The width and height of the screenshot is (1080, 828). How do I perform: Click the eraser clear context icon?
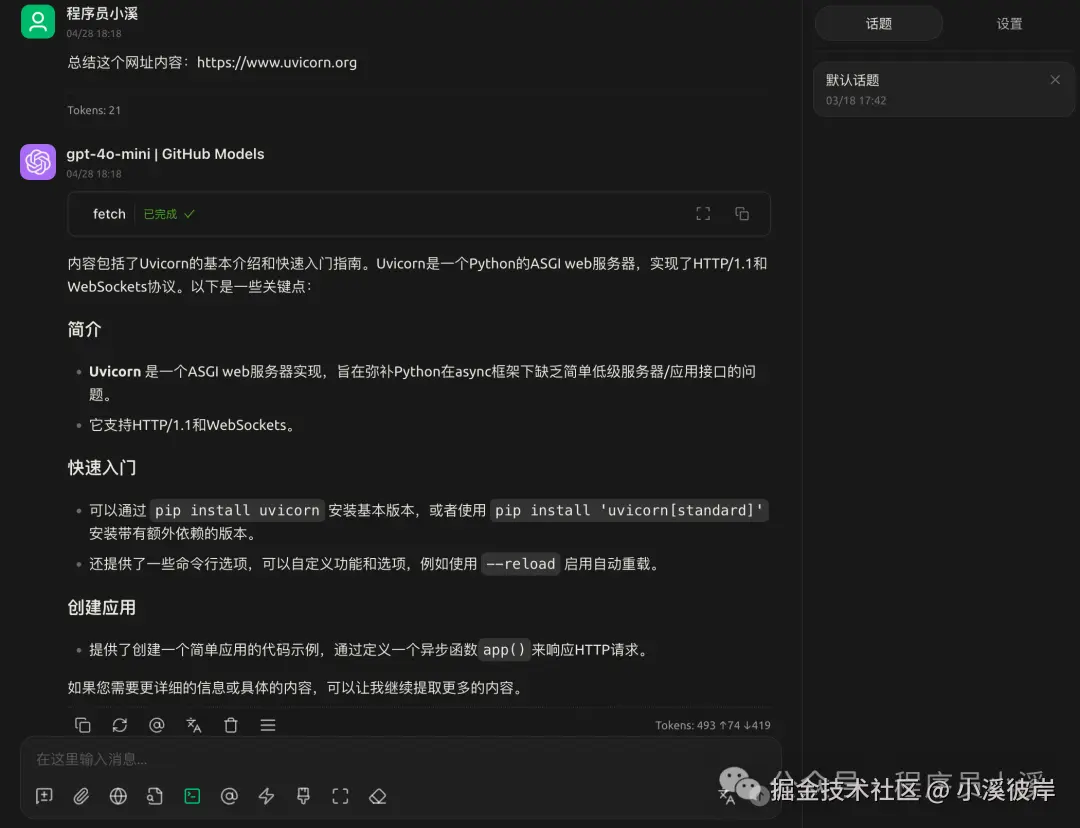pos(377,796)
